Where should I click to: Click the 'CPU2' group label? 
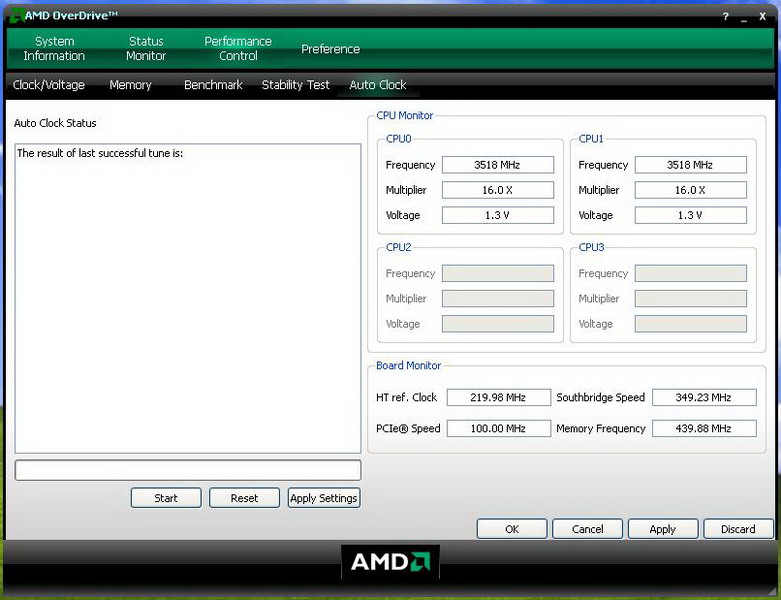[398, 247]
